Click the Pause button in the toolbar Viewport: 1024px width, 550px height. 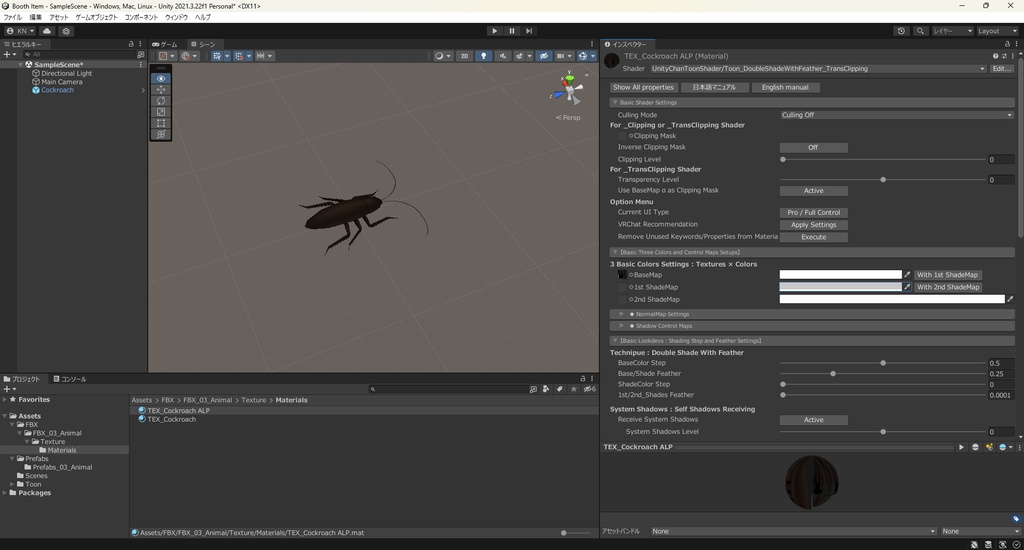[512, 31]
